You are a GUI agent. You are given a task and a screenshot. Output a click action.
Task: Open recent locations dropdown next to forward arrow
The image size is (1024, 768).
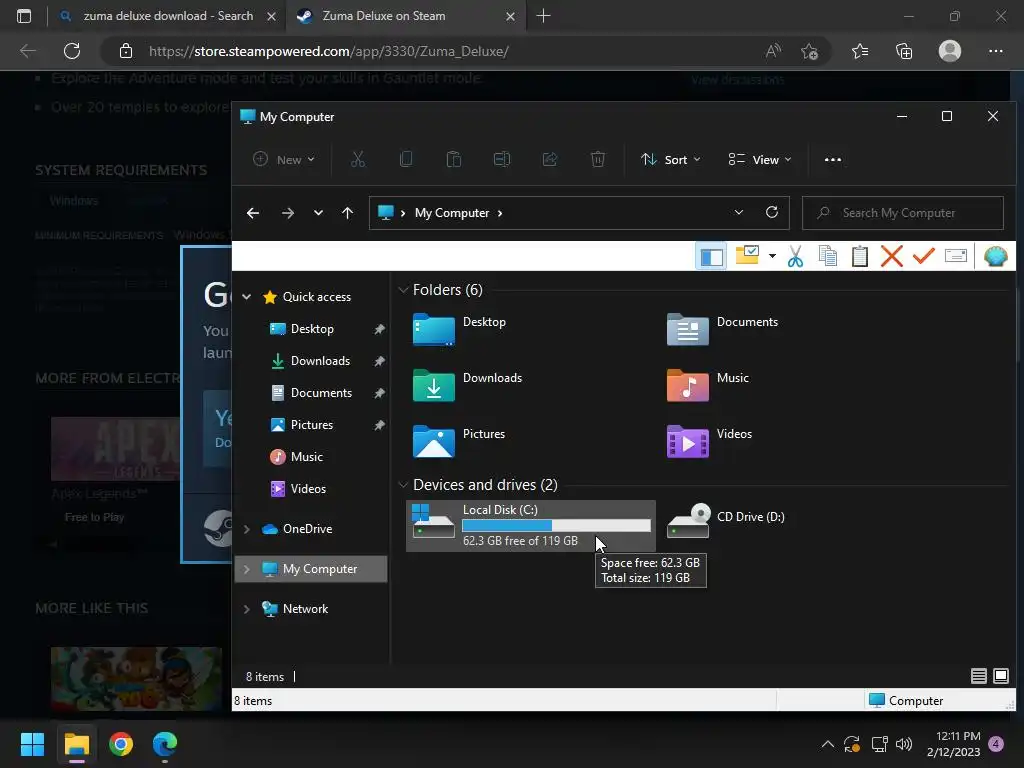(x=318, y=213)
